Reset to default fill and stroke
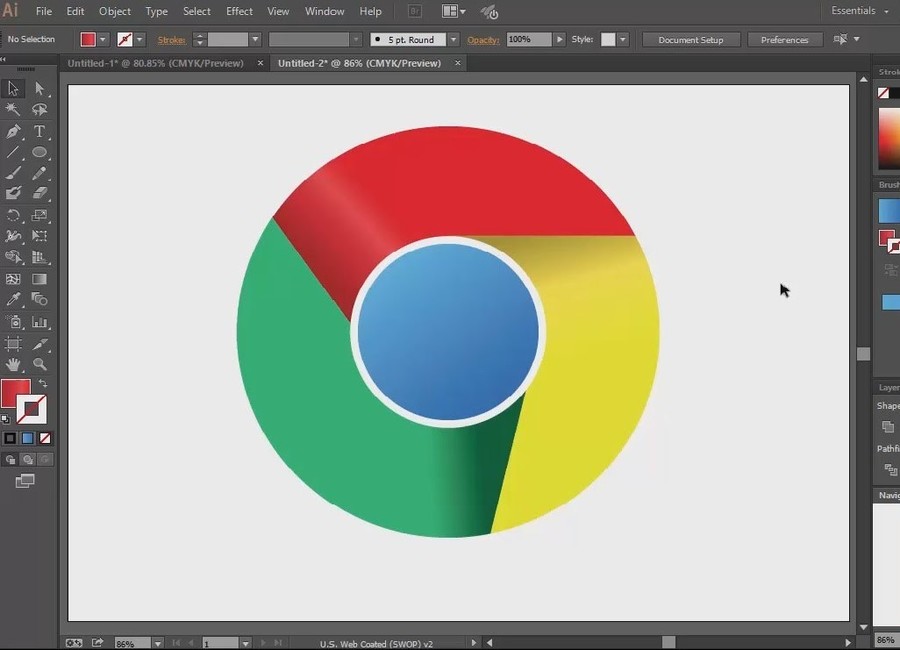Screen dimensions: 900x650 tap(5, 419)
